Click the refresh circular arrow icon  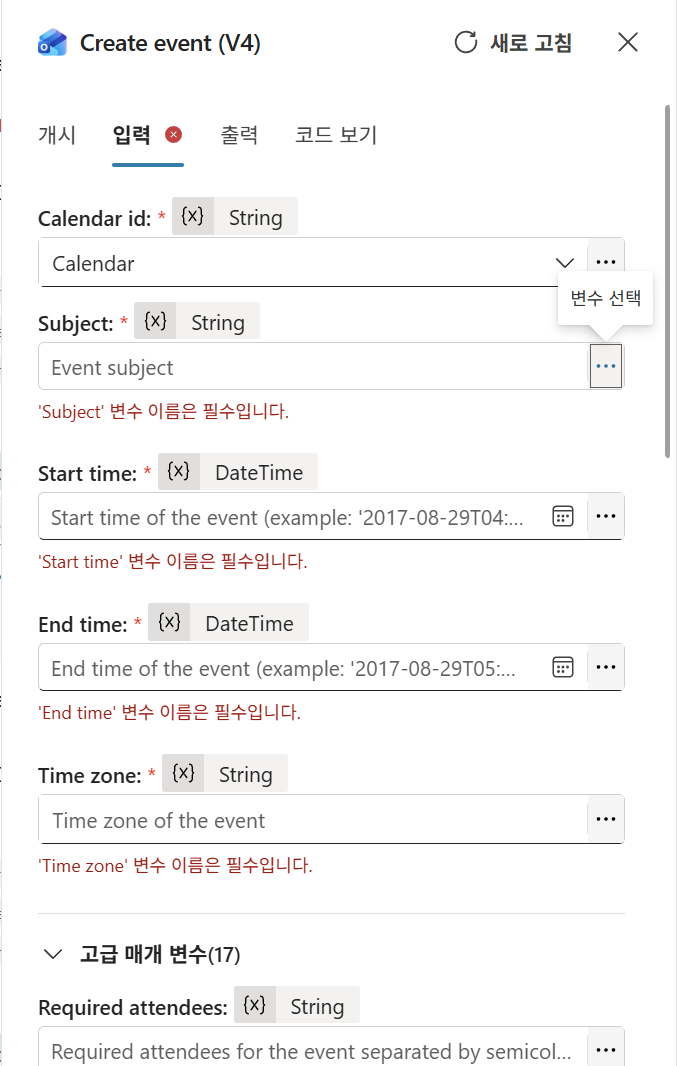(x=466, y=42)
